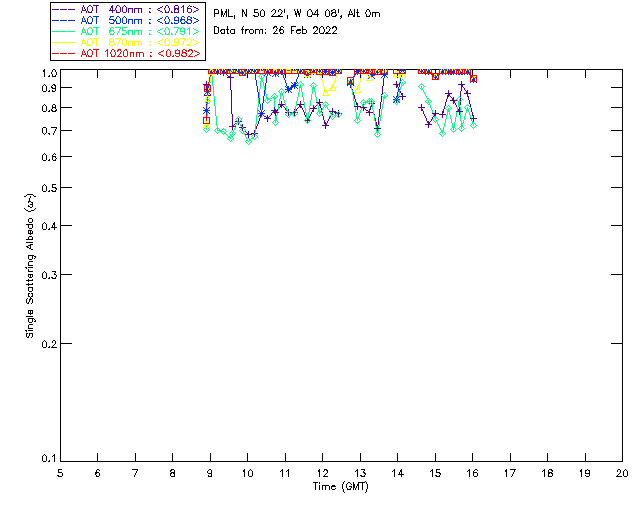
Task: Click the 0.9 y-axis tick label
Action: pyautogui.click(x=49, y=88)
